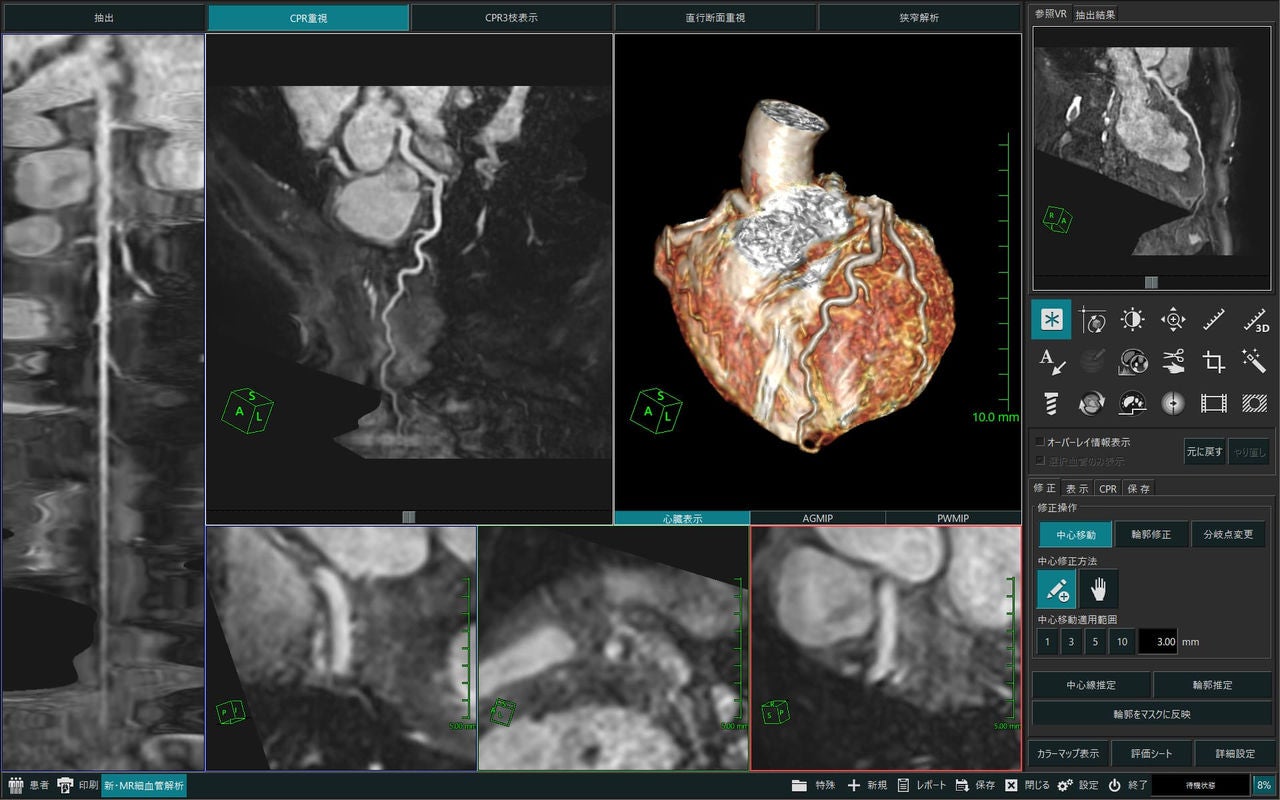Select the brightness/contrast window level tool
Image resolution: width=1280 pixels, height=800 pixels.
(x=1132, y=320)
